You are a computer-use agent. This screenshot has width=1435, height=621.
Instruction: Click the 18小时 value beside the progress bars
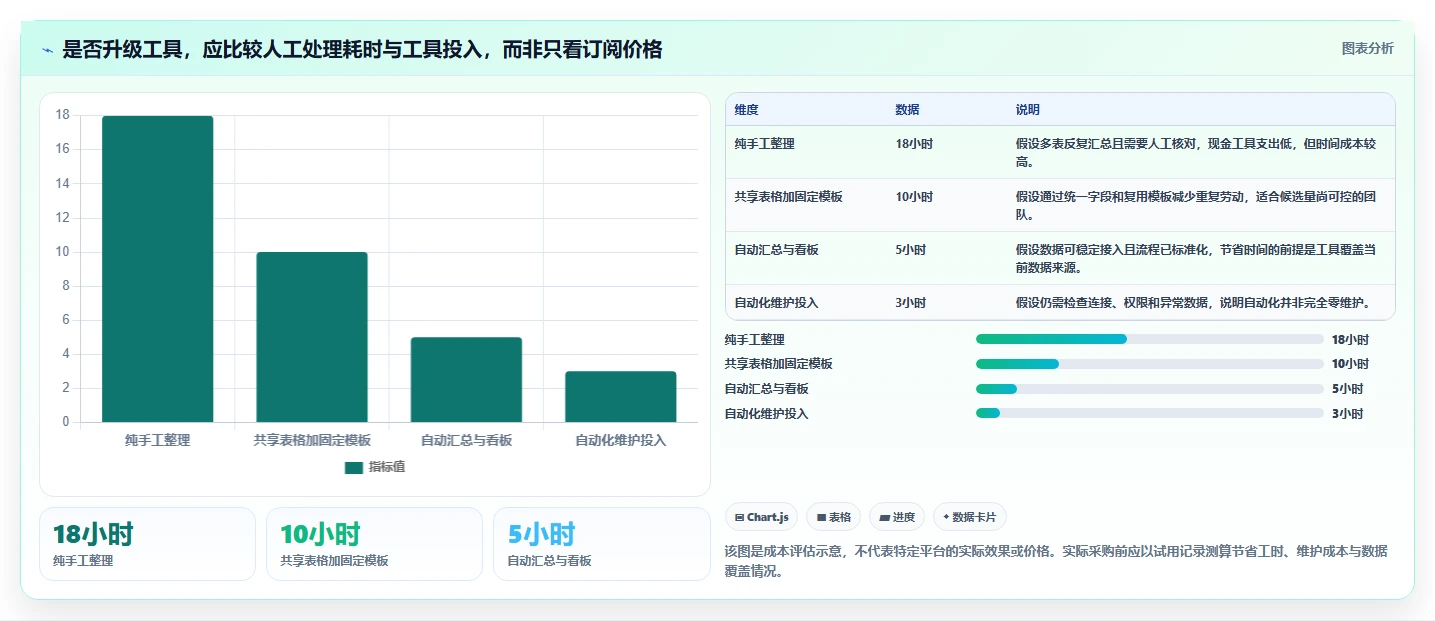pyautogui.click(x=1350, y=340)
